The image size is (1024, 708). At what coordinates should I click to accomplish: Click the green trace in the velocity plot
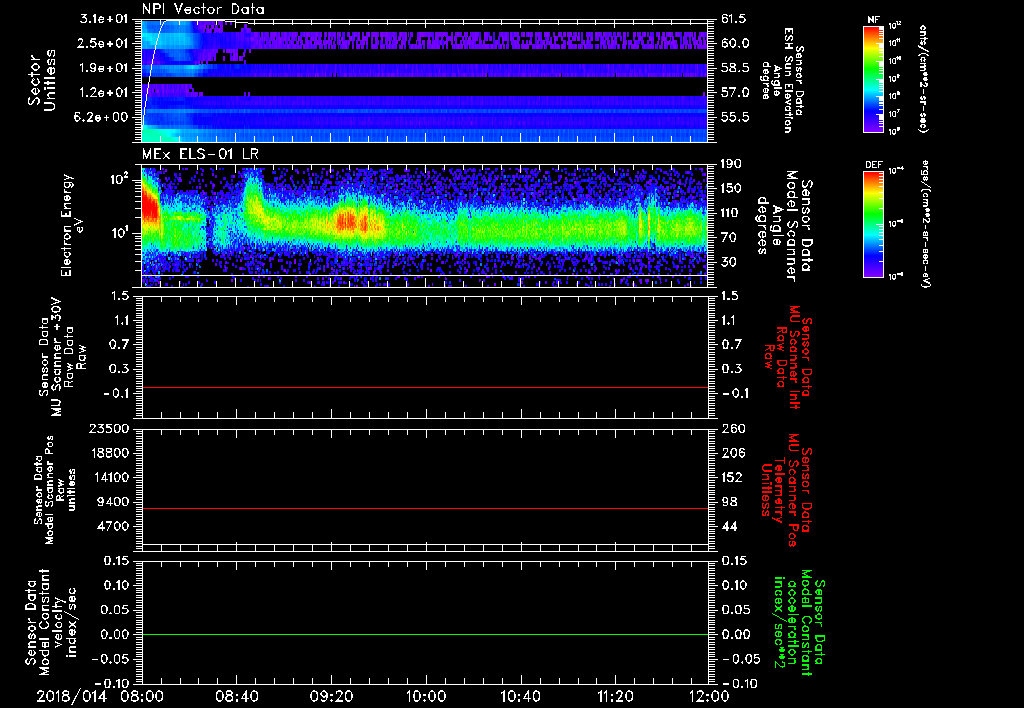click(x=425, y=634)
